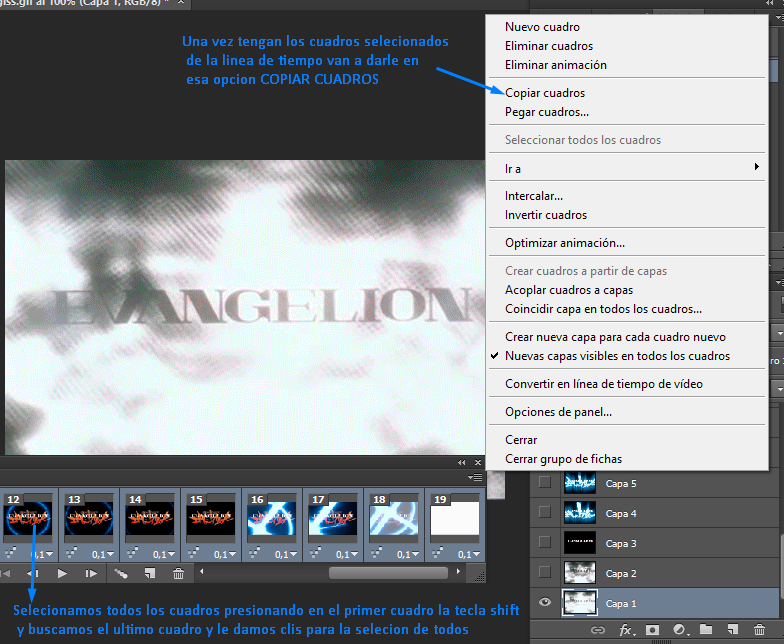Choose Cerrar menu entry
Viewport: 784px width, 644px height.
[x=627, y=440]
